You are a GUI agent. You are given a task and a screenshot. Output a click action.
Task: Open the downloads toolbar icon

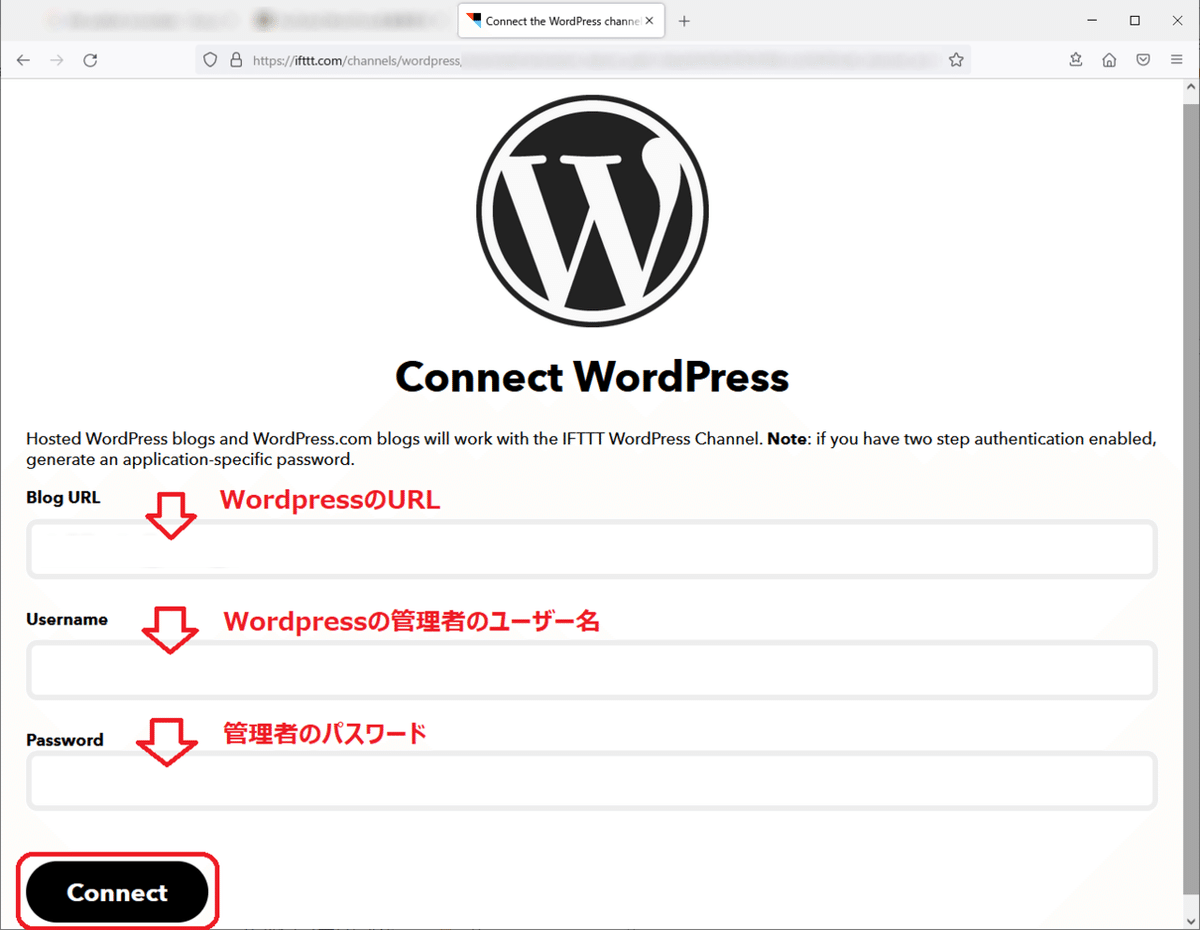1076,60
